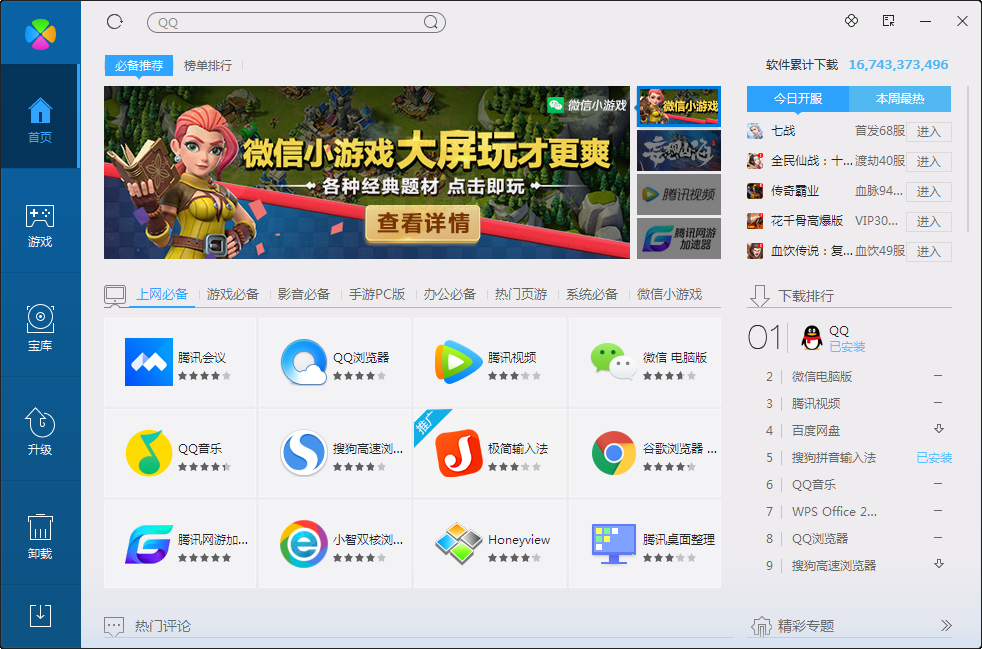The height and width of the screenshot is (649, 982).
Task: Click 查看详情 button on banner
Action: (423, 223)
